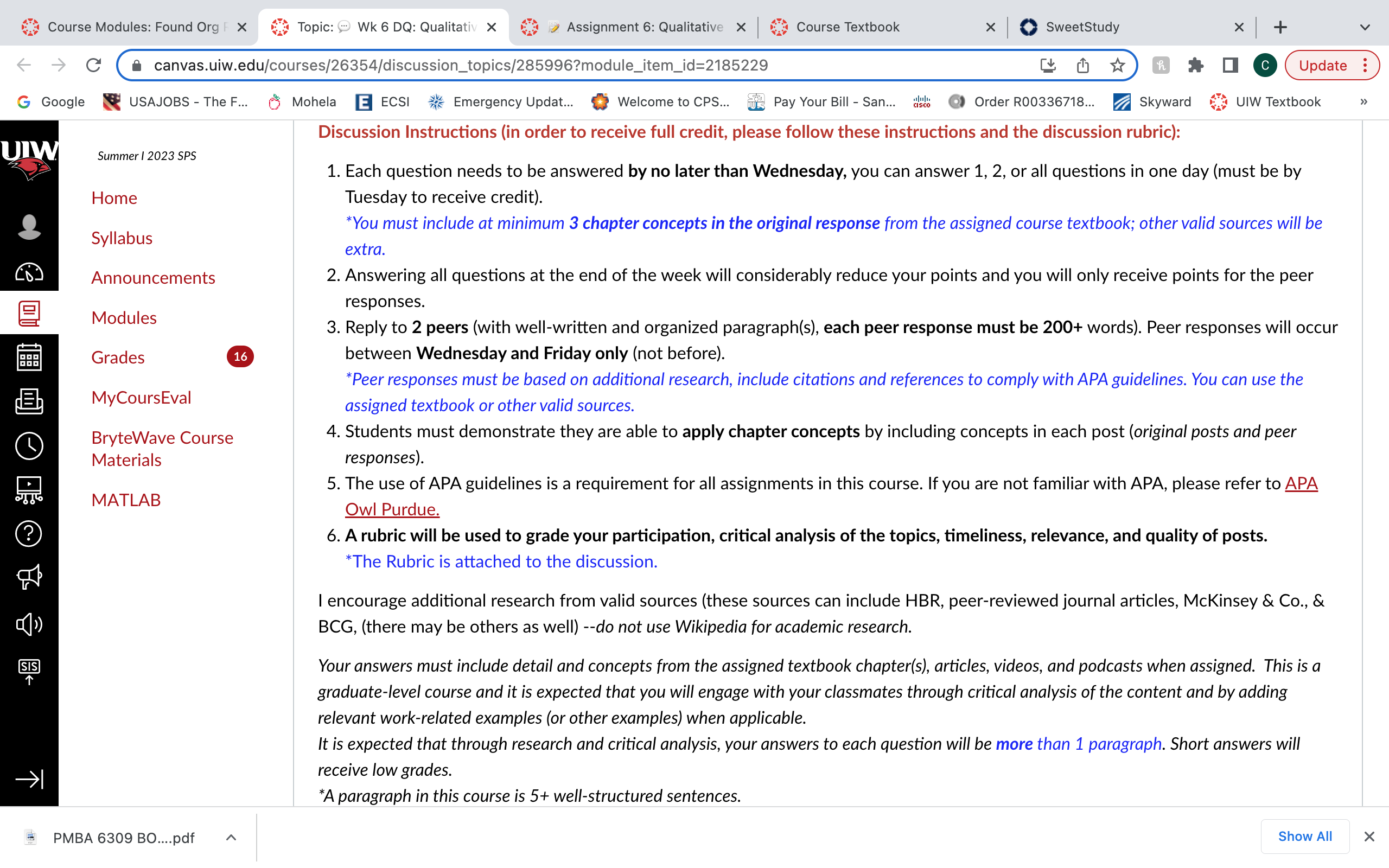Open the Help question mark icon

pyautogui.click(x=29, y=533)
